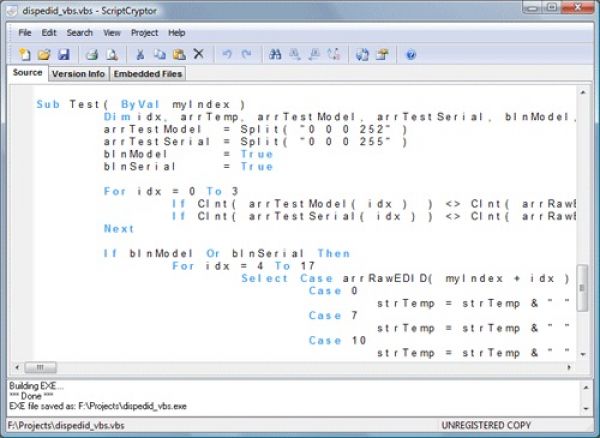The width and height of the screenshot is (600, 438).
Task: Click the Undo arrow icon
Action: click(227, 55)
